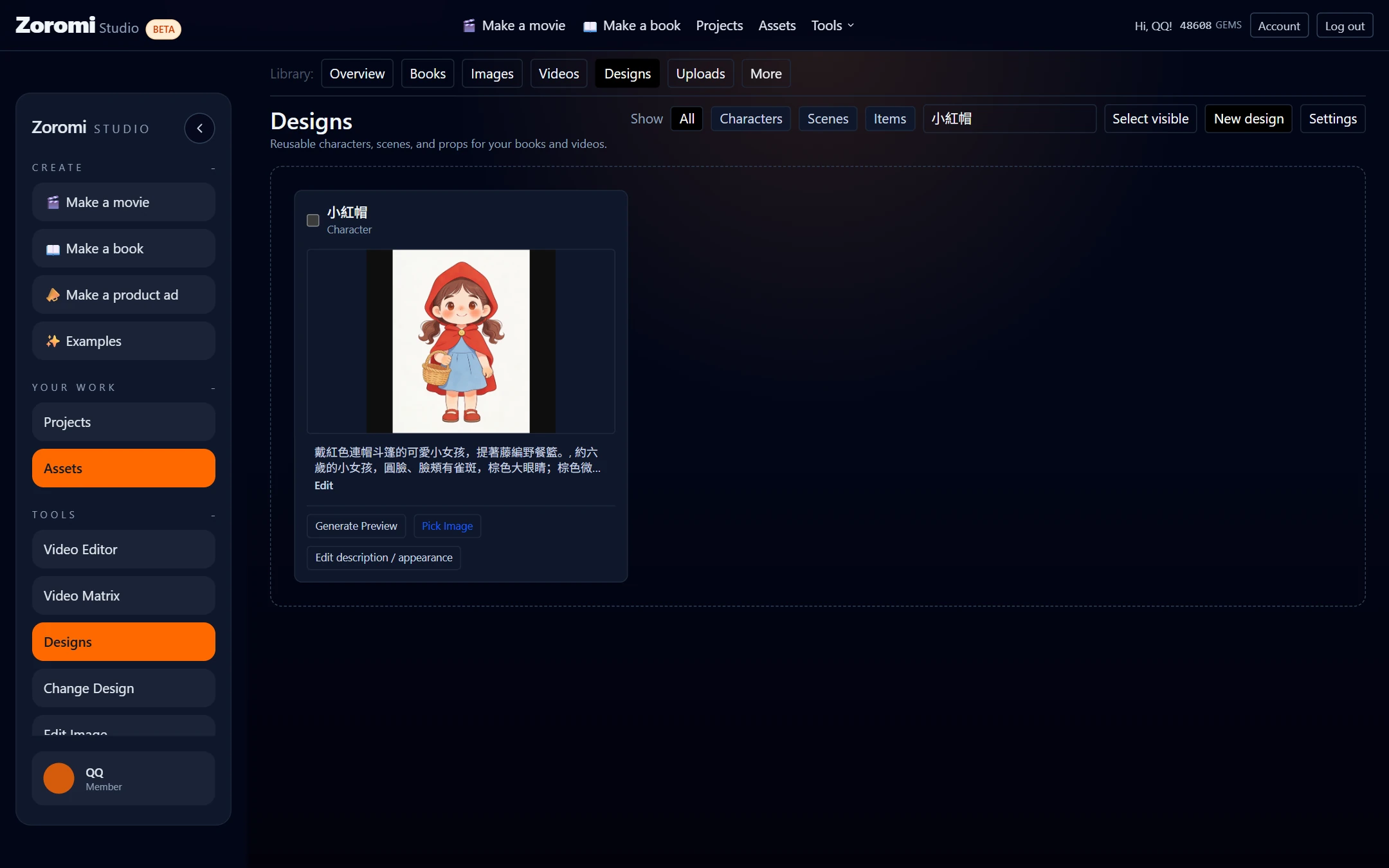Open the Video Matrix tool

[x=123, y=595]
